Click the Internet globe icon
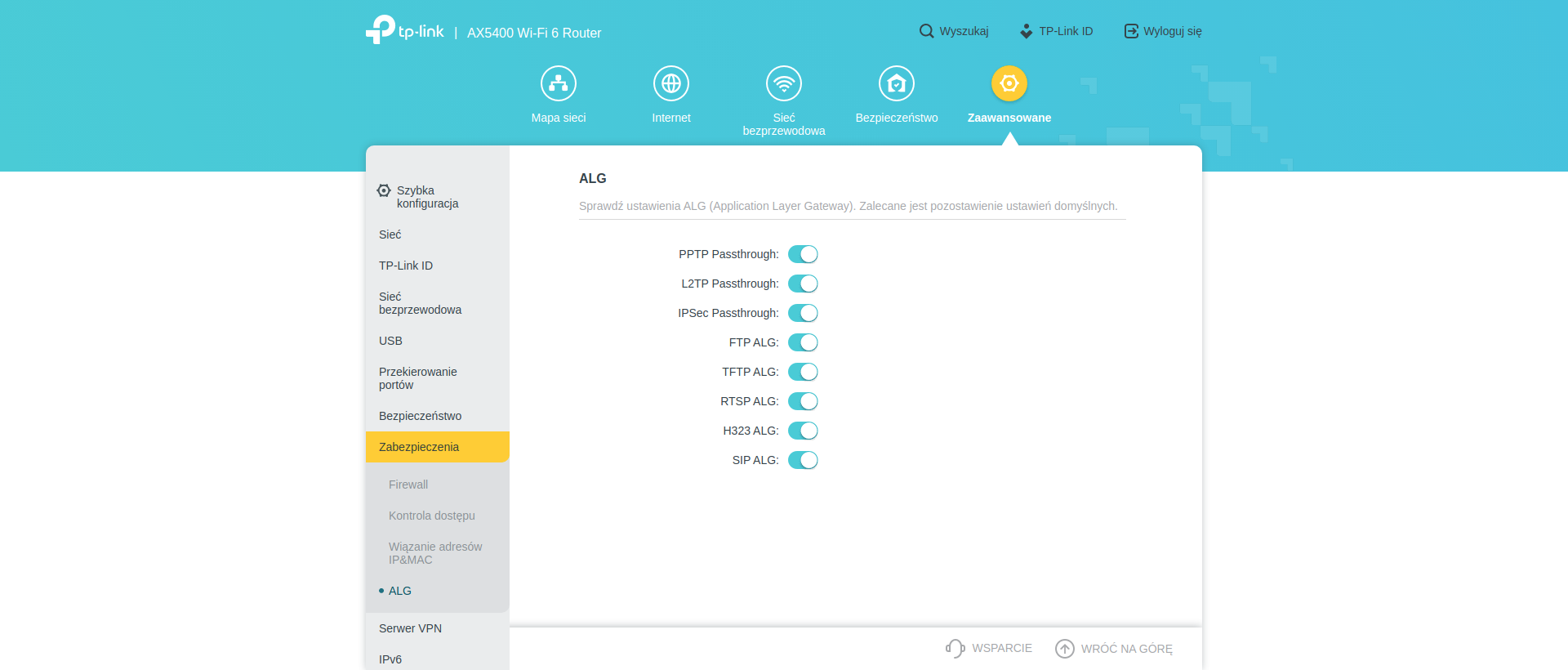1568x670 pixels. [x=671, y=83]
